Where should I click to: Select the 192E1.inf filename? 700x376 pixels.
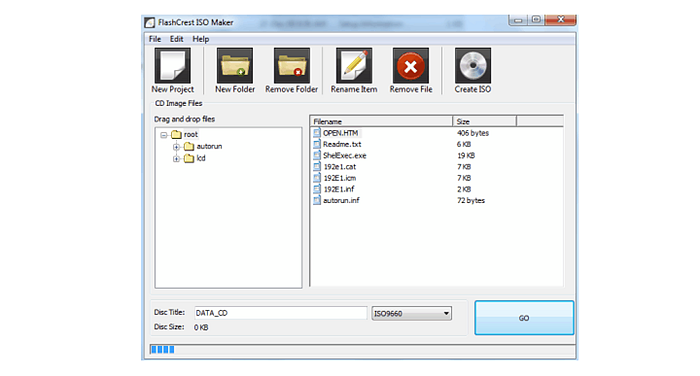click(339, 189)
